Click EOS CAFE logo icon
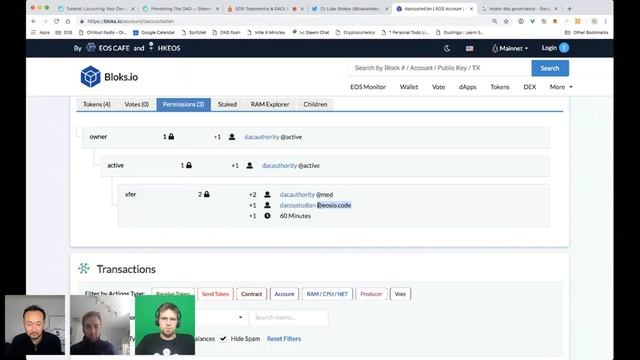640x360 pixels. 91,47
